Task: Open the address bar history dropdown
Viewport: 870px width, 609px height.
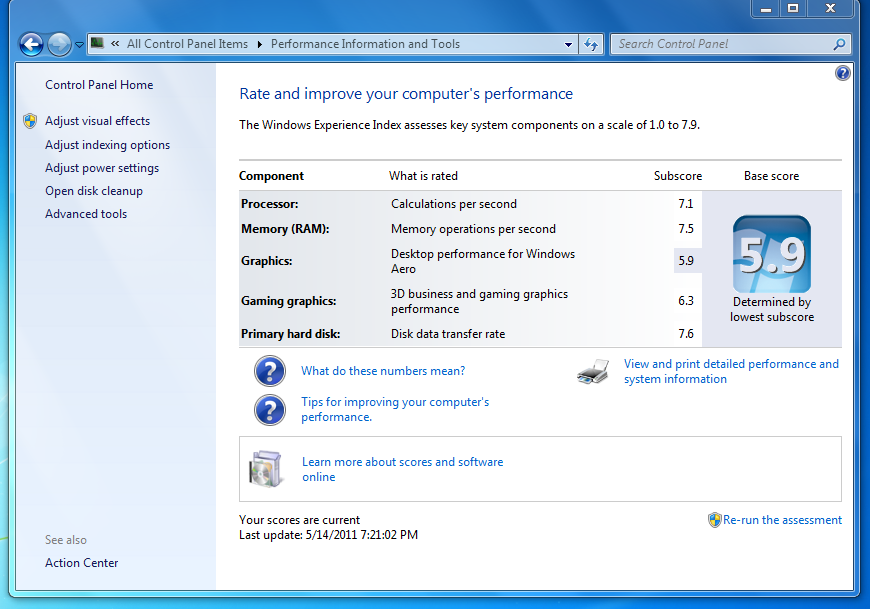Action: pos(568,44)
